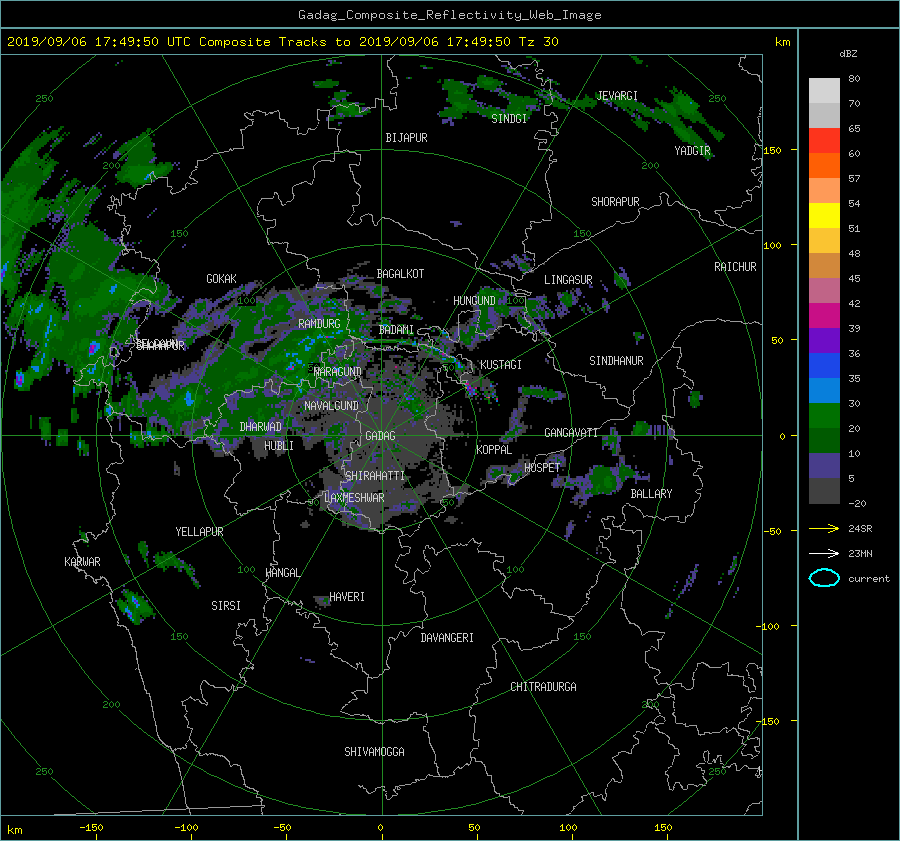Click the RAMDURG city label

pyautogui.click(x=319, y=324)
